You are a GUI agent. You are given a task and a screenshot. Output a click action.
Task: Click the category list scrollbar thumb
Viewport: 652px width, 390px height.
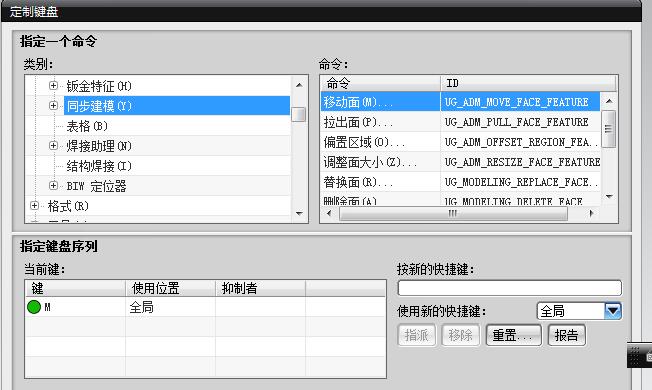point(299,114)
